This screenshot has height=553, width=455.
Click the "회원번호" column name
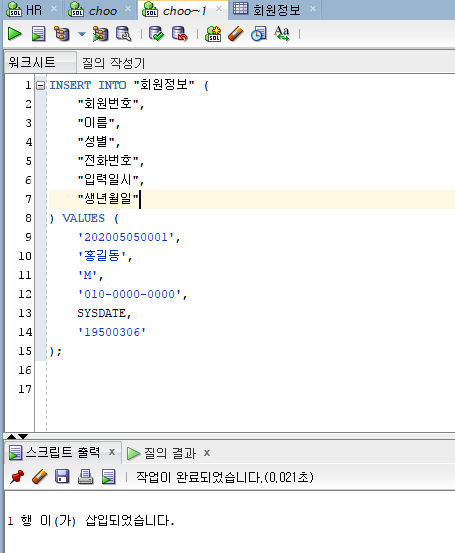click(108, 104)
